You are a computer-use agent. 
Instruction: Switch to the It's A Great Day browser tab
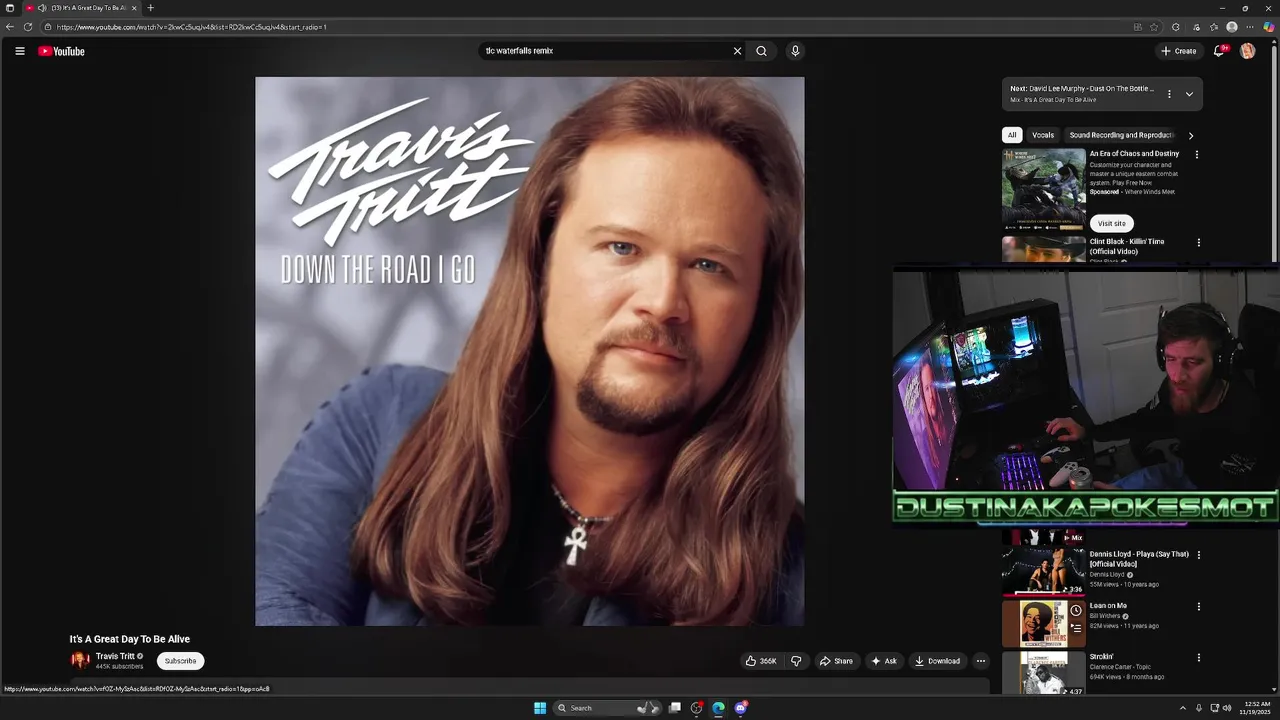point(82,8)
